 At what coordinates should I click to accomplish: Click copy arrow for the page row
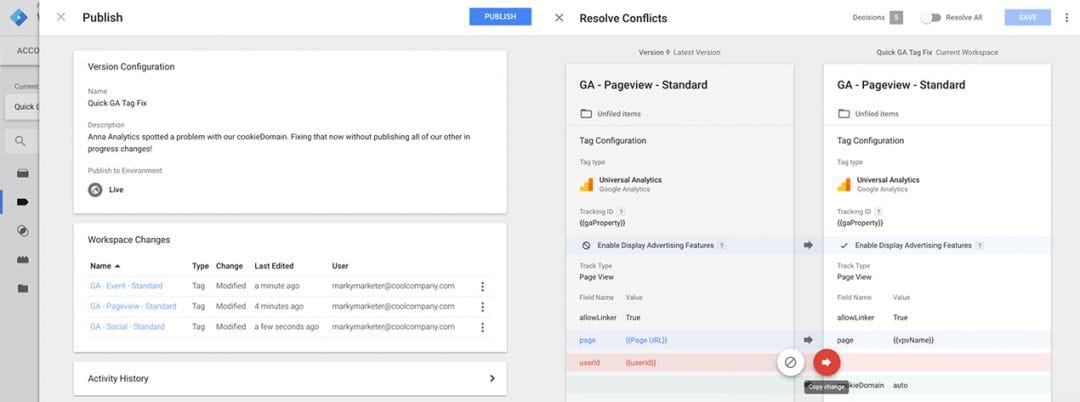(x=809, y=340)
